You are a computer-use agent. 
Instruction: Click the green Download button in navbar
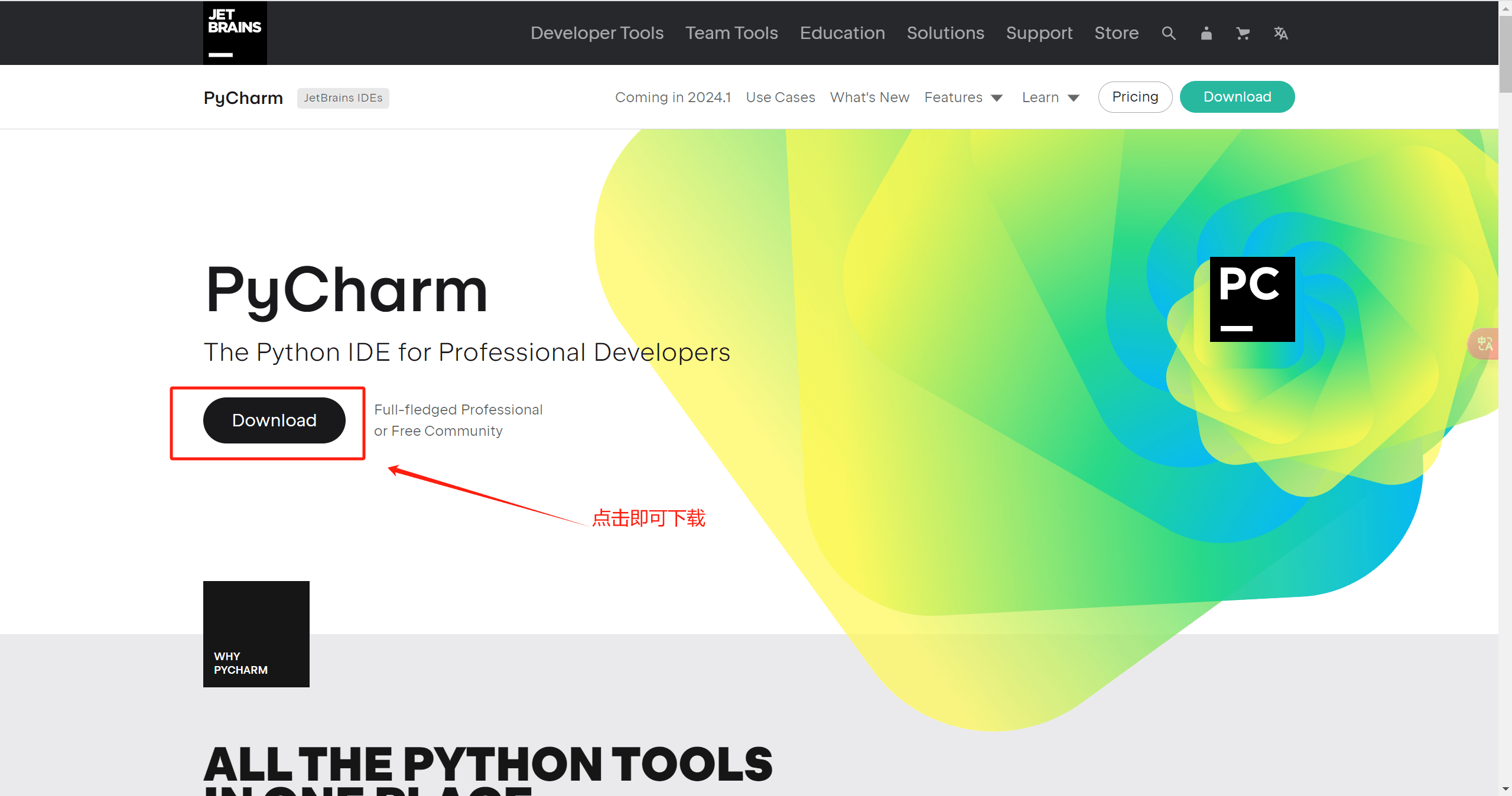click(x=1237, y=97)
